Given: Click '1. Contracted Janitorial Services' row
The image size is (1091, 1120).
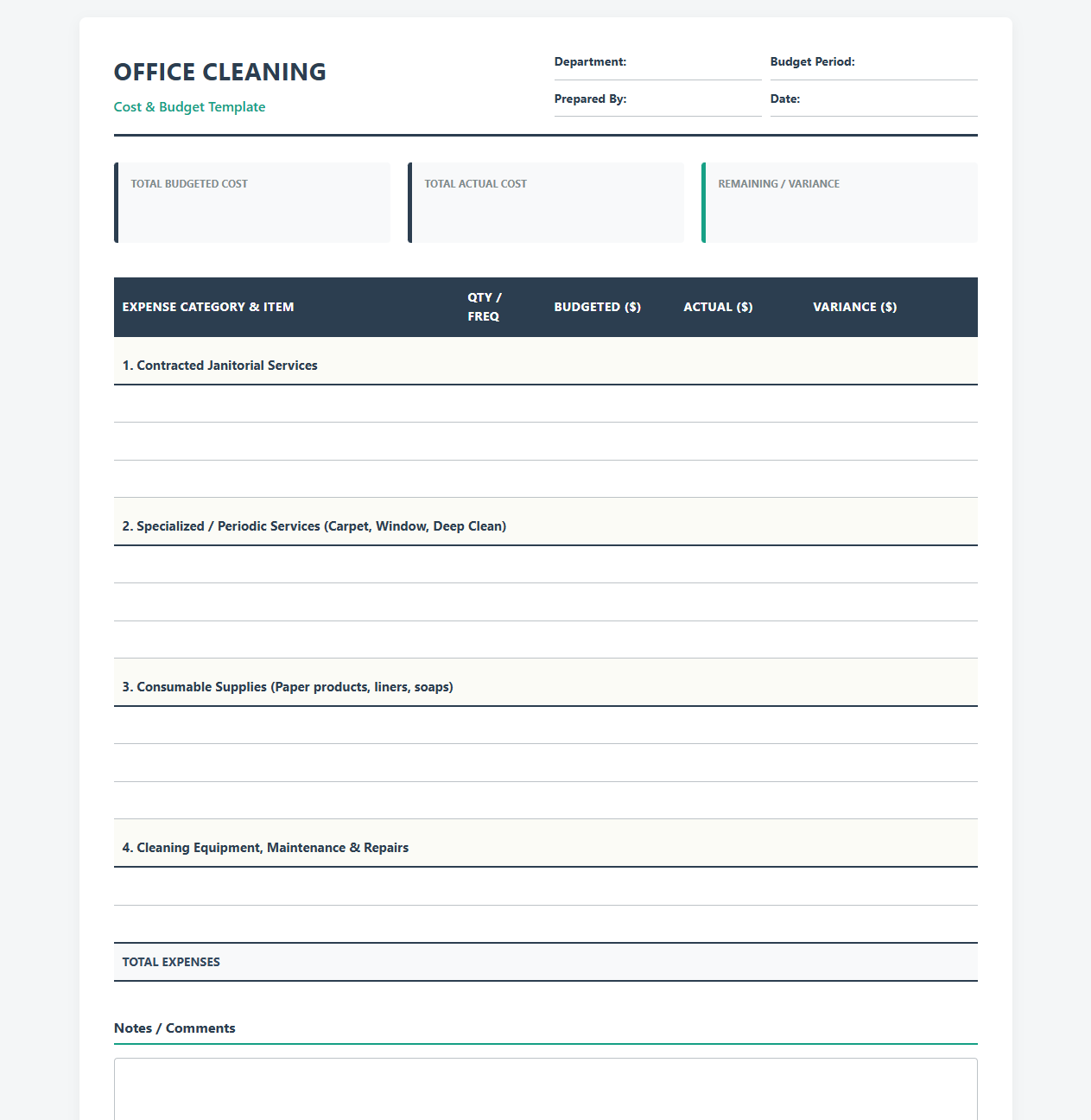Looking at the screenshot, I should [546, 361].
